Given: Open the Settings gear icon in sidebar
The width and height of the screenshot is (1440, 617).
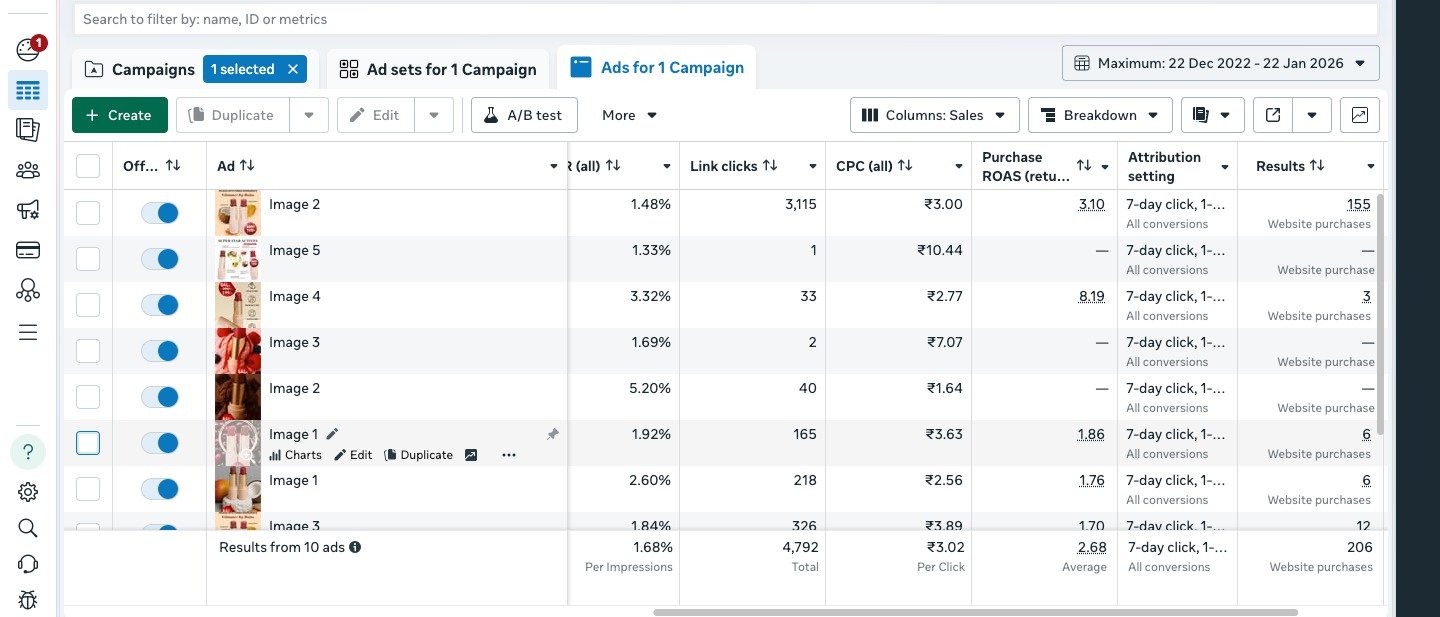Looking at the screenshot, I should [x=28, y=492].
